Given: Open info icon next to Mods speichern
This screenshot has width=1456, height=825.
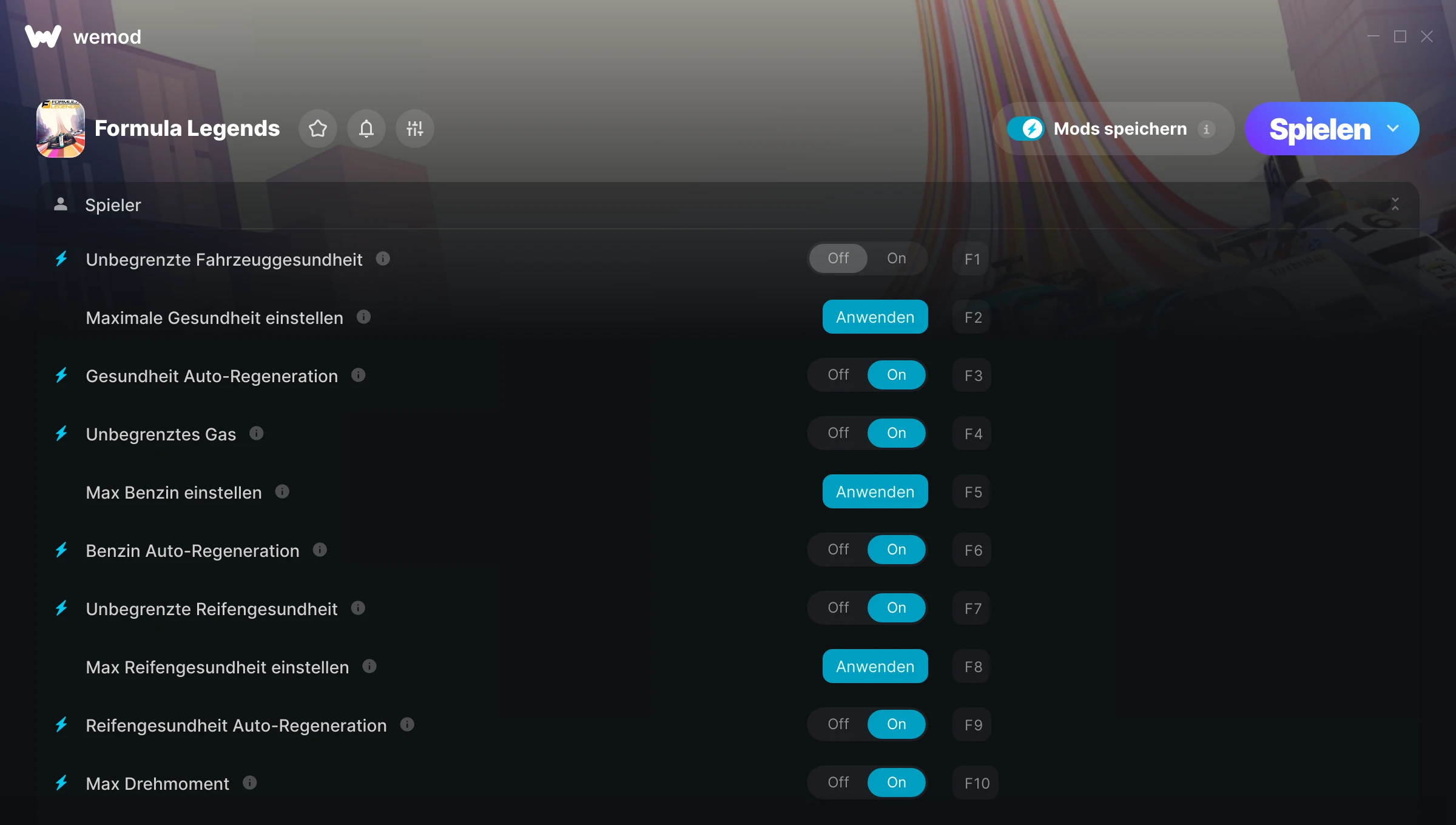Looking at the screenshot, I should pyautogui.click(x=1206, y=129).
